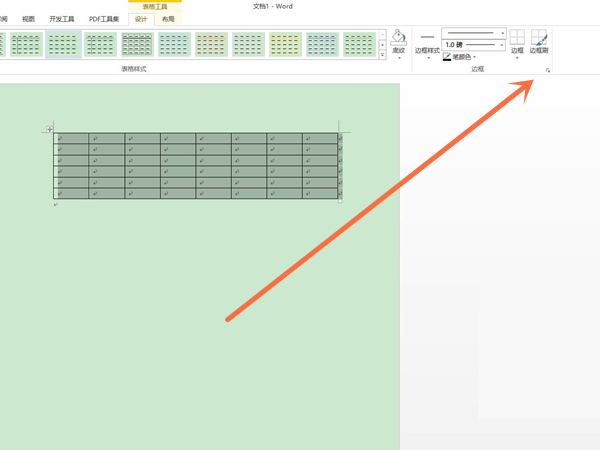Click the 笔颜色 pen color swatch

(x=447, y=57)
